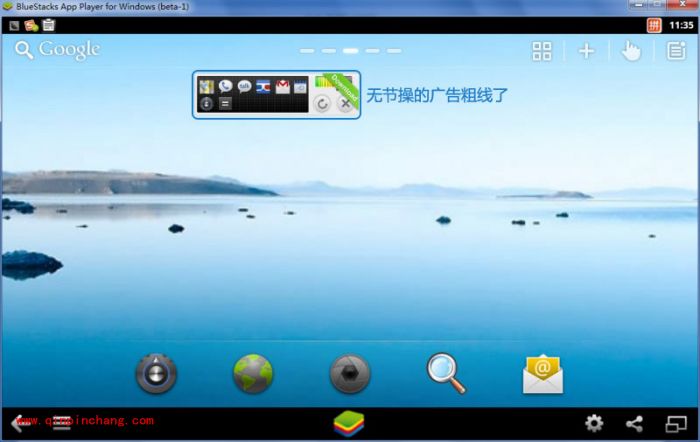Screen dimensions: 700x442
Task: Click the BlueStacks logo home button
Action: [x=350, y=424]
